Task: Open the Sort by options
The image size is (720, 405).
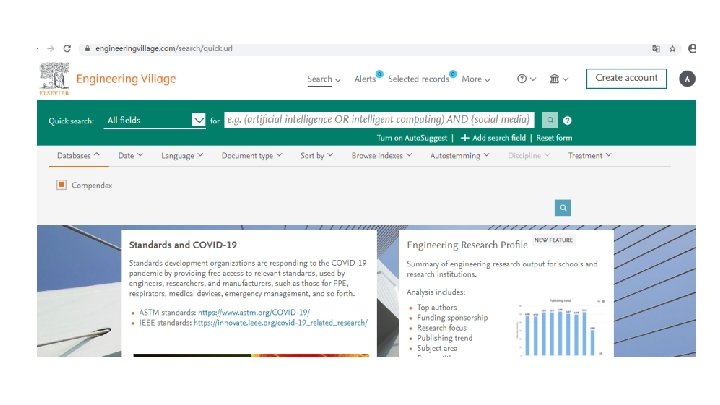Action: pos(316,156)
